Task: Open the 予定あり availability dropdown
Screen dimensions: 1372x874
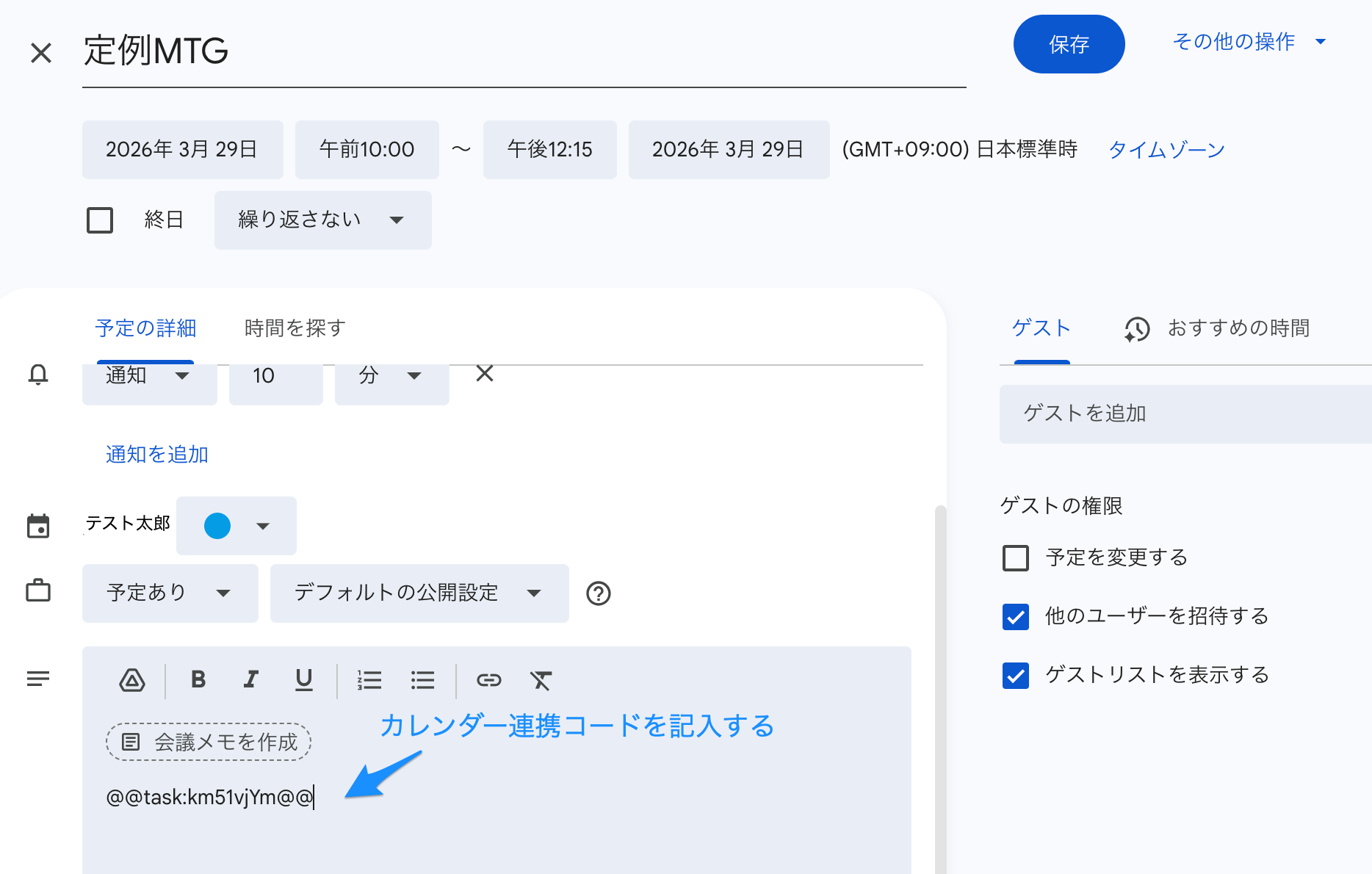Action: 170,593
